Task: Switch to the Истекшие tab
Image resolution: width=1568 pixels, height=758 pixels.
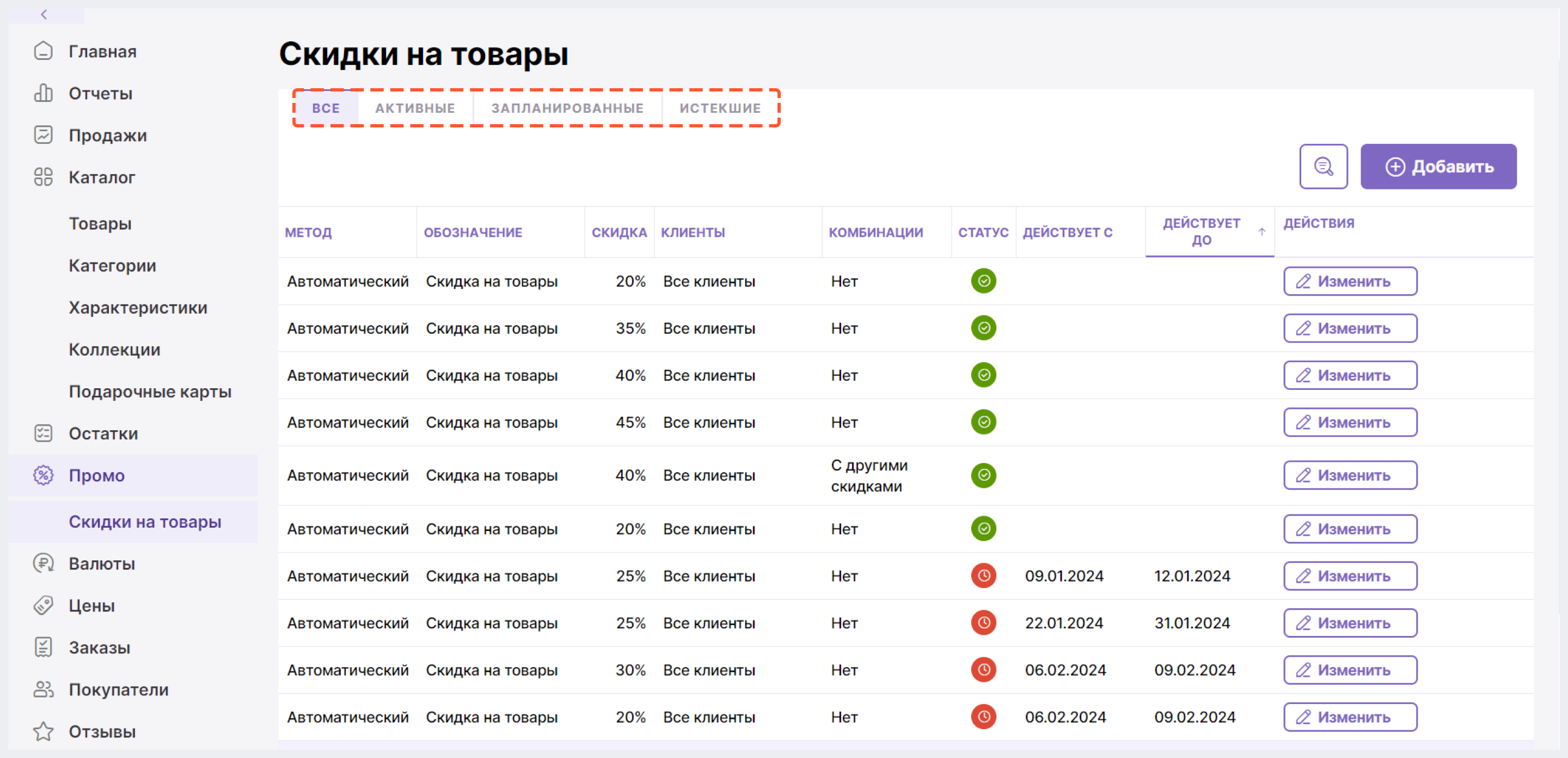Action: click(x=720, y=108)
